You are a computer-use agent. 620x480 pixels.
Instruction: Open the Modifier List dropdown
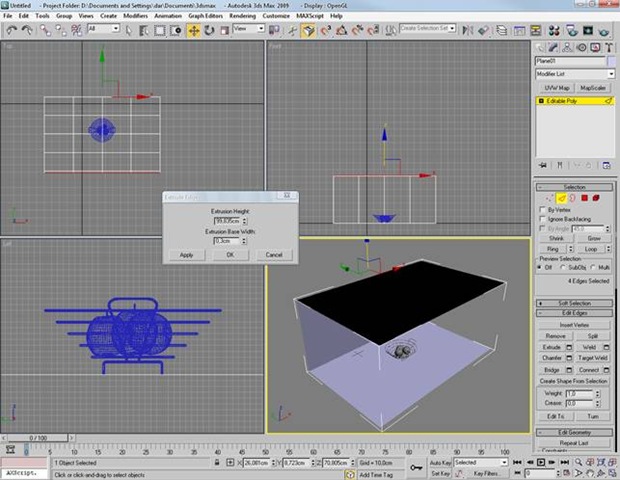(x=574, y=74)
